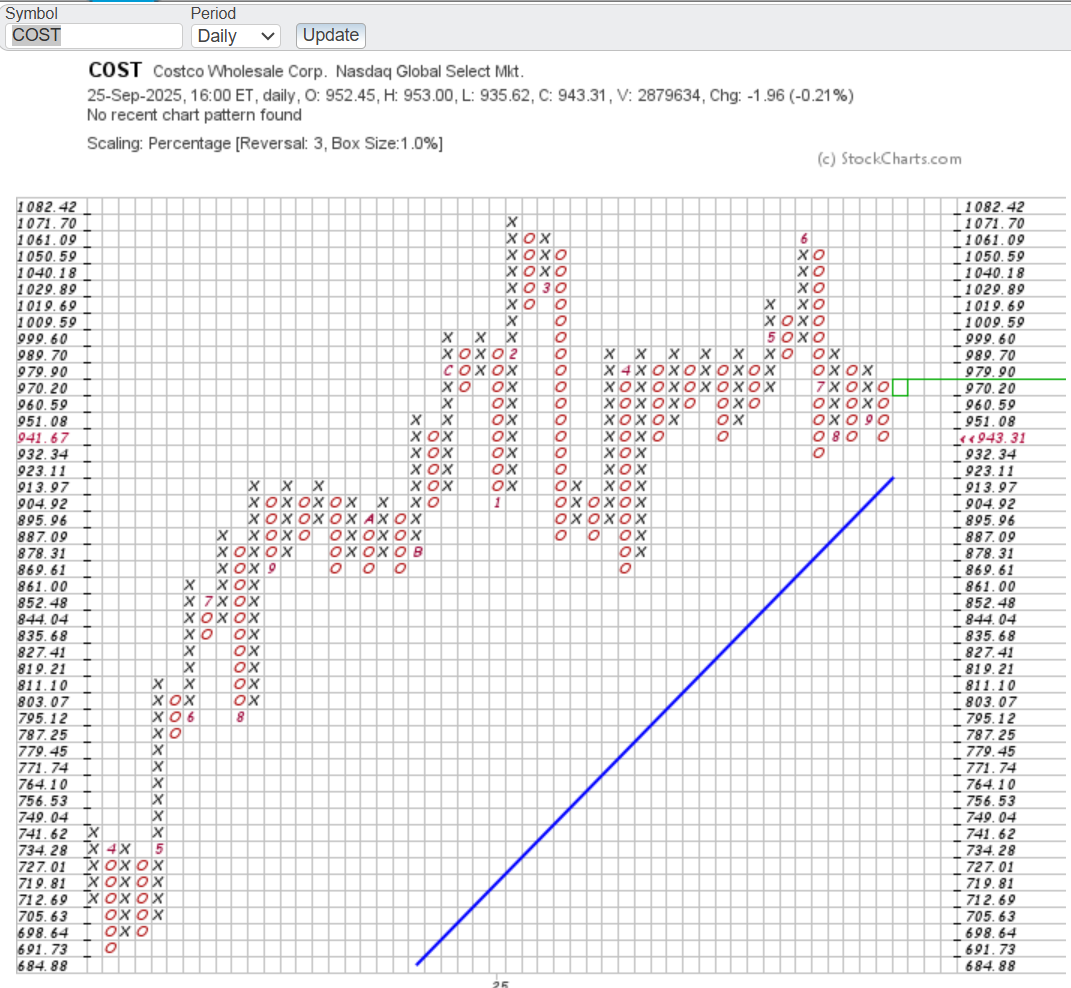
Task: Open the Period dropdown set to Daily
Action: (x=236, y=36)
